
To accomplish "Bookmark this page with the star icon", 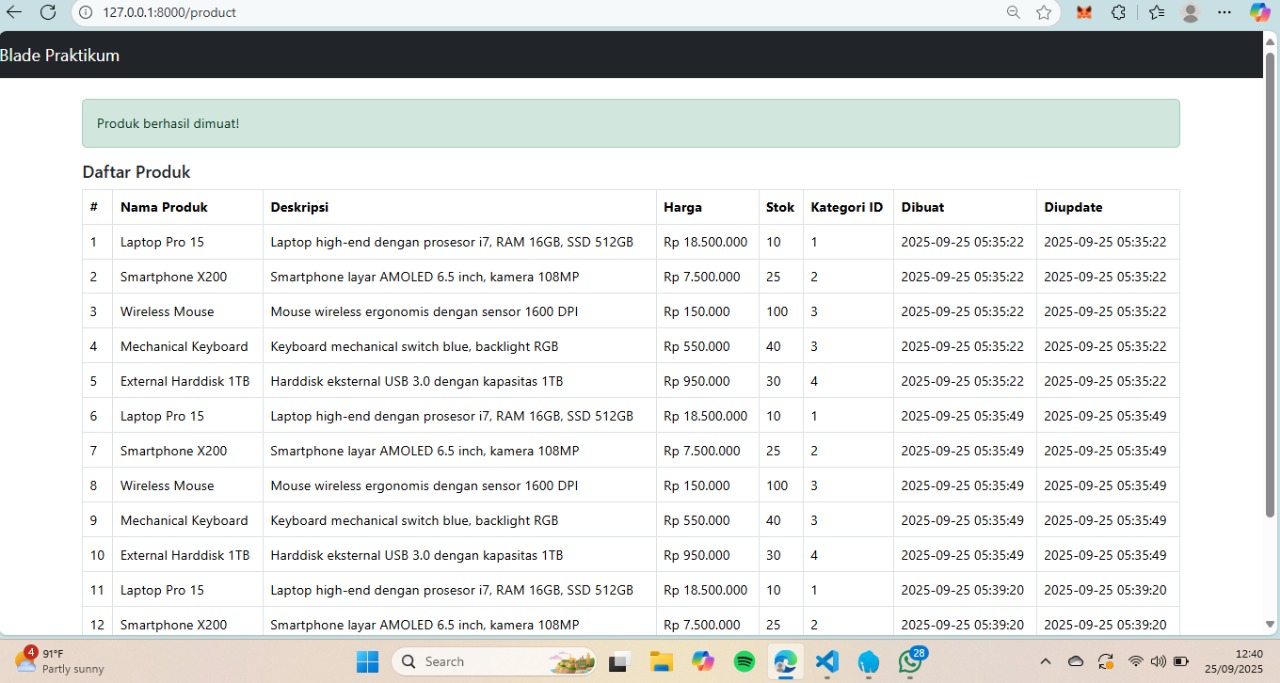I will tap(1044, 13).
